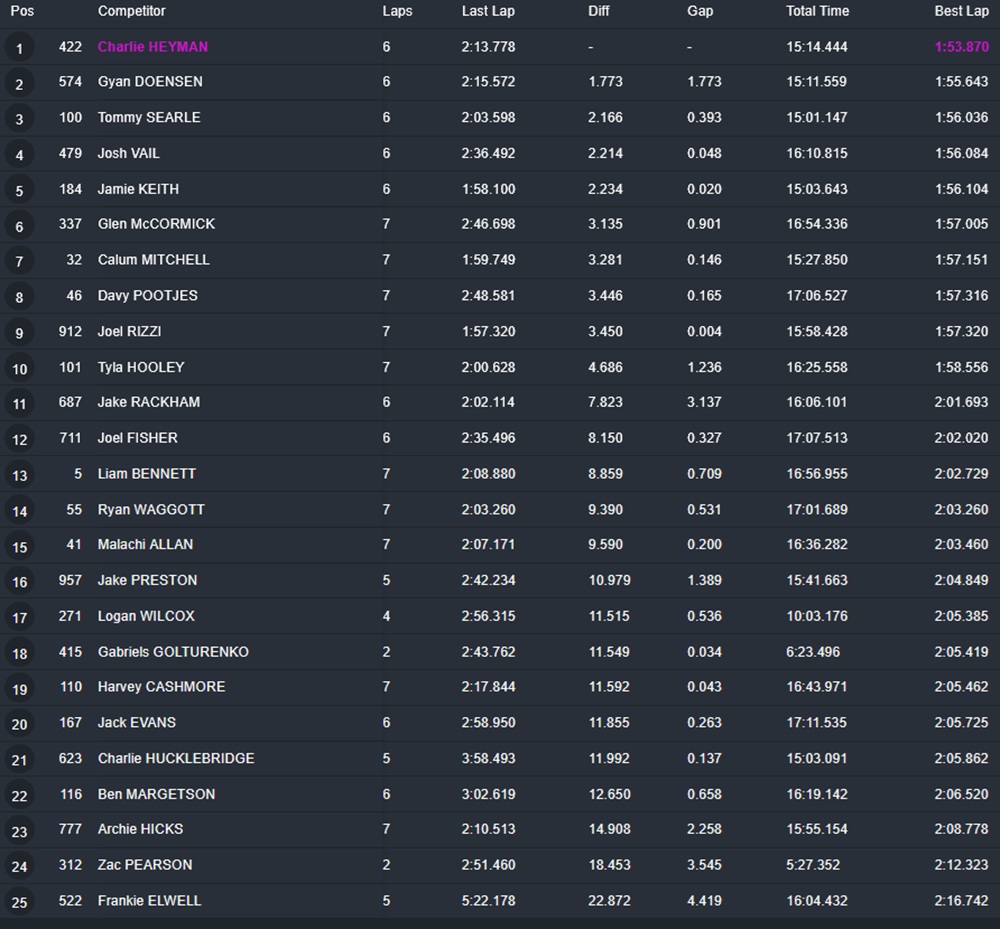Click the Laps column header

[397, 11]
